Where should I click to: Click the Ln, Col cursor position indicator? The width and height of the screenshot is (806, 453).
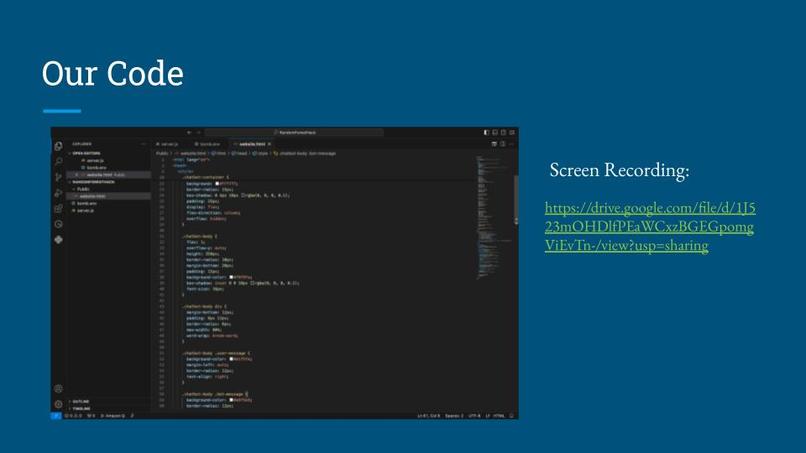tap(429, 416)
